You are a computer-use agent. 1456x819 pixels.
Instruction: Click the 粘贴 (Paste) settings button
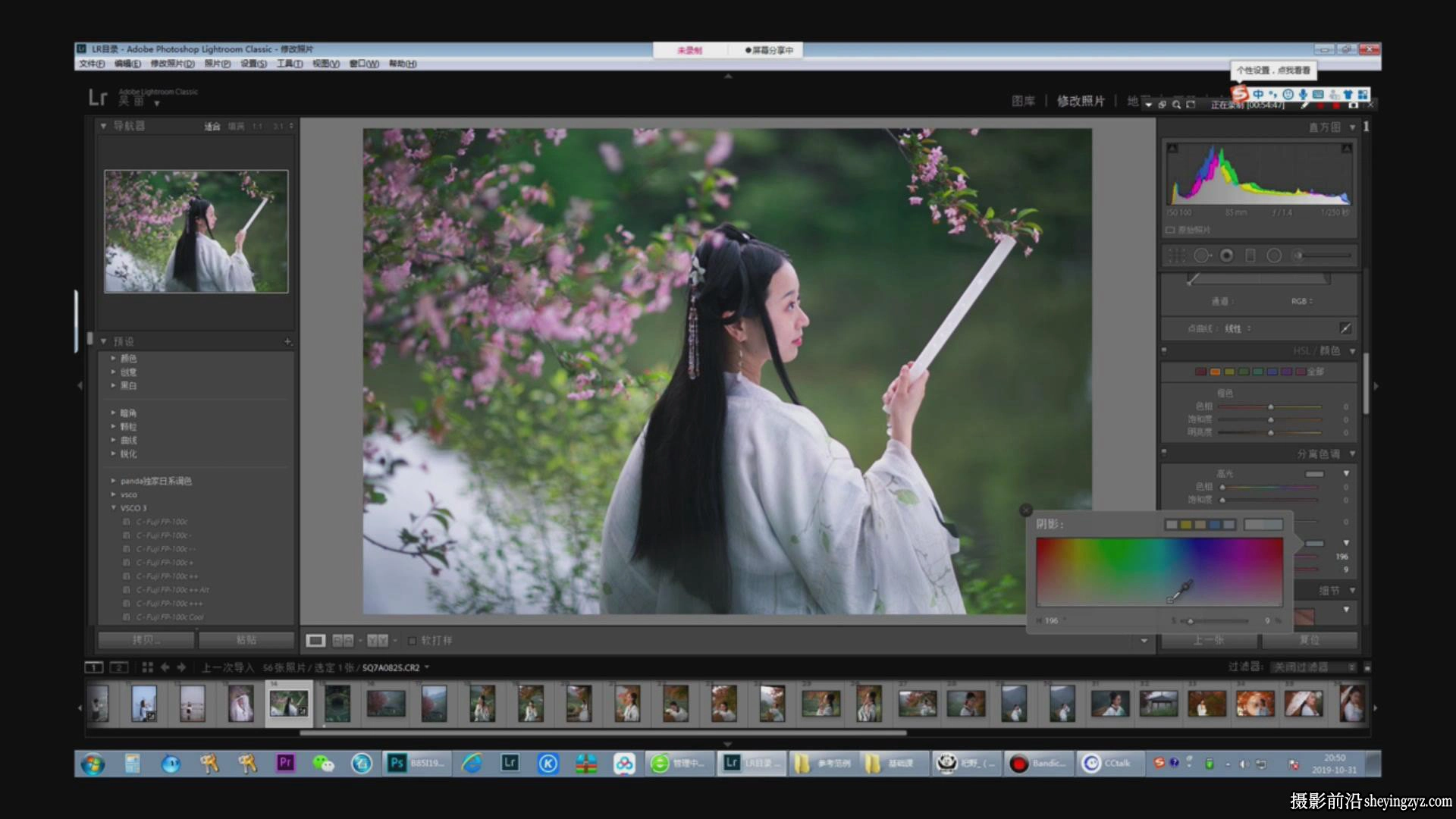pyautogui.click(x=246, y=640)
